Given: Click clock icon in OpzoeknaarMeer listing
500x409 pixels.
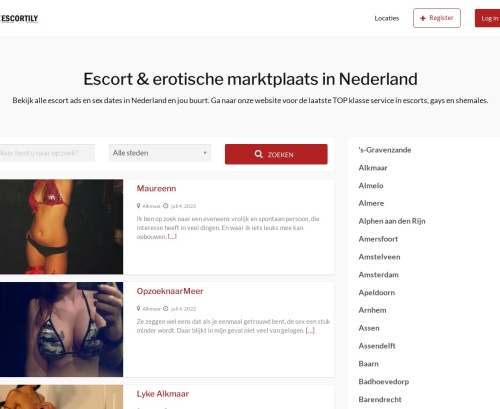Looking at the screenshot, I should click(166, 309).
